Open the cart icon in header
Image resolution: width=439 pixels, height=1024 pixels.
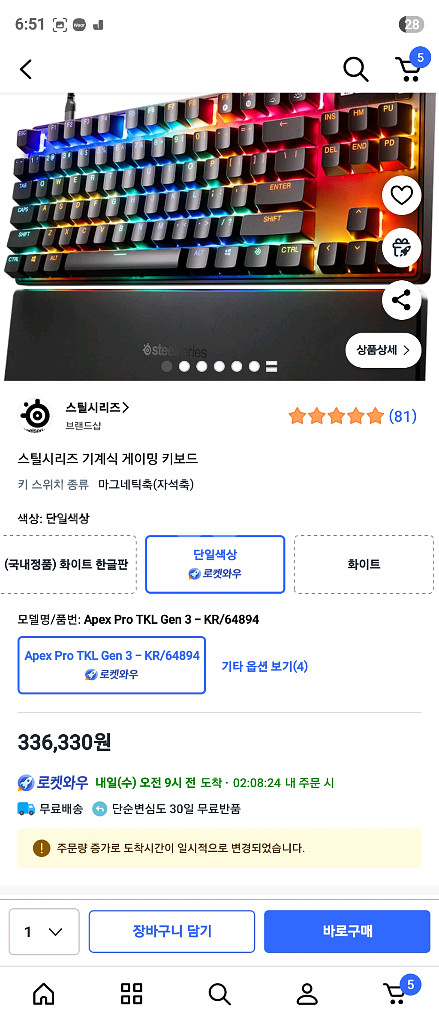pyautogui.click(x=408, y=67)
